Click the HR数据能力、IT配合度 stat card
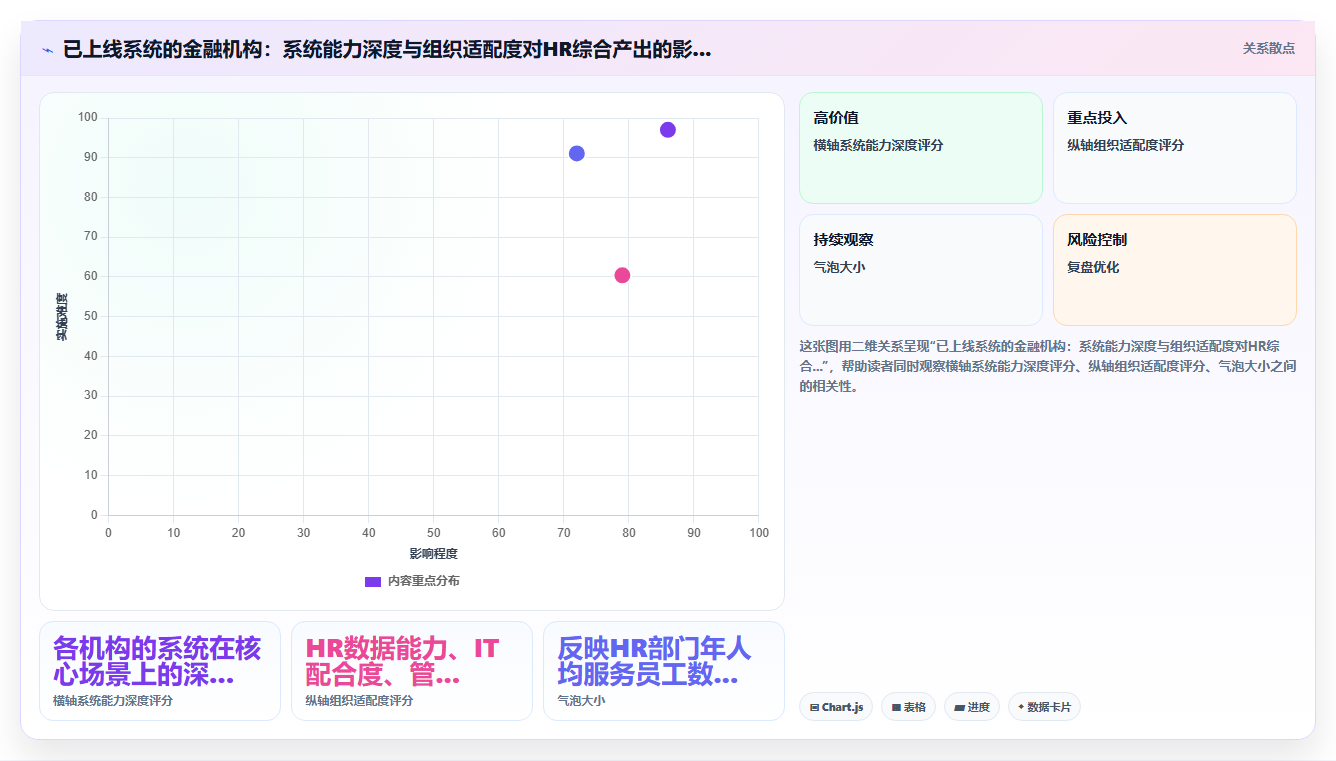Viewport: 1336px width, 761px height. coord(412,671)
